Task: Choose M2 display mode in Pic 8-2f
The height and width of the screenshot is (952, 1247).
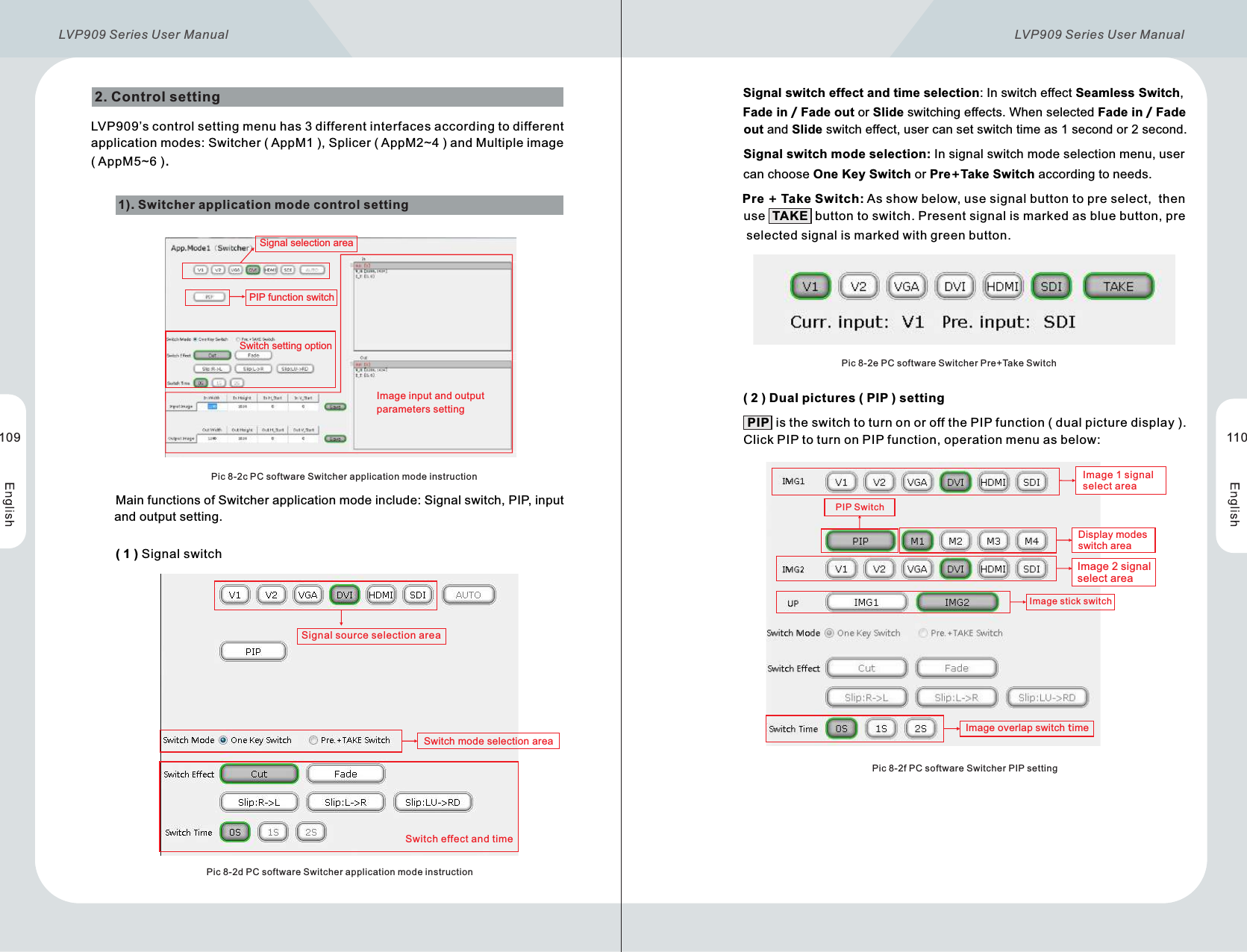Action: (955, 541)
